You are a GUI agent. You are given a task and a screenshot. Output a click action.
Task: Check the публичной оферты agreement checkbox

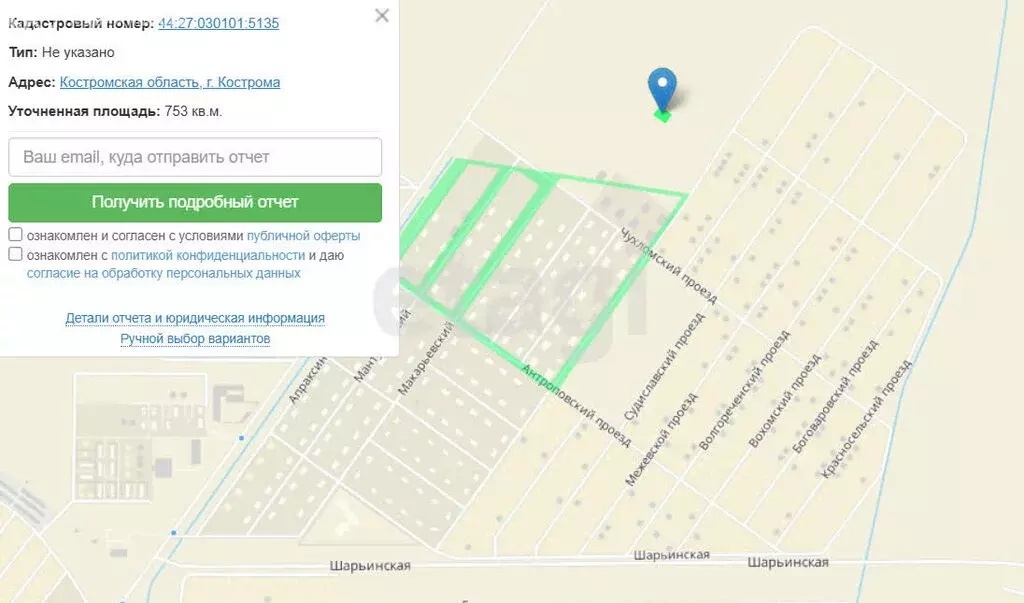pyautogui.click(x=16, y=235)
